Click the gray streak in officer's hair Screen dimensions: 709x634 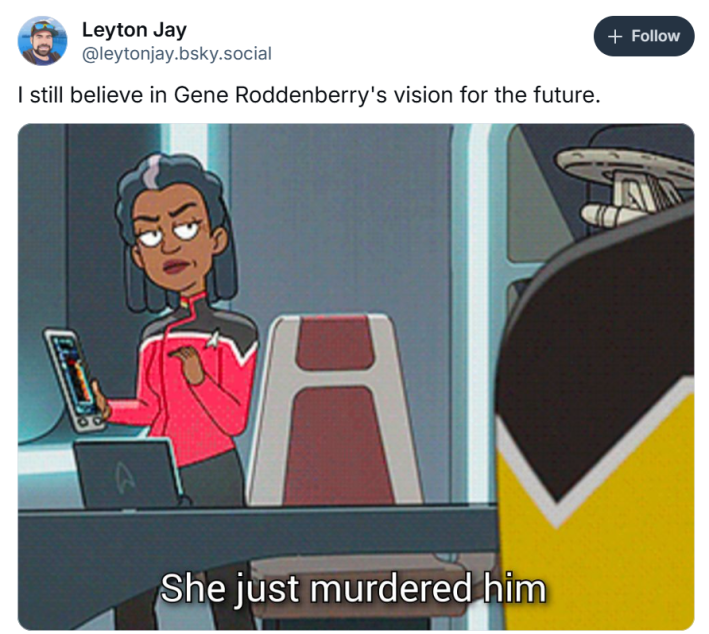(x=154, y=171)
